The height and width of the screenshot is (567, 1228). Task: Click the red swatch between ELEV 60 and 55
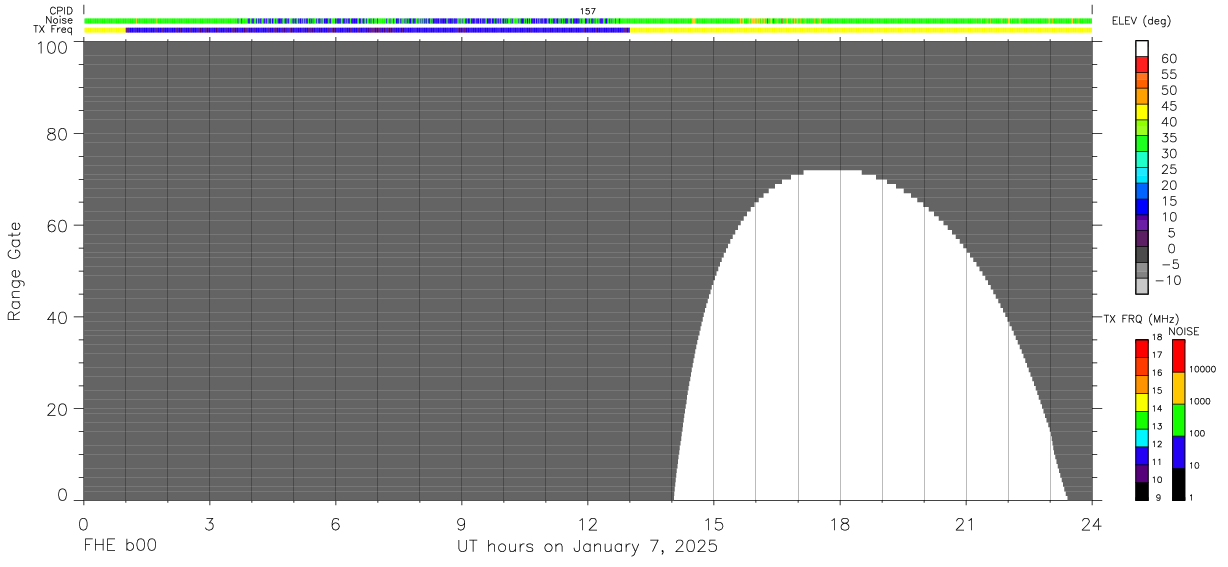[1141, 65]
